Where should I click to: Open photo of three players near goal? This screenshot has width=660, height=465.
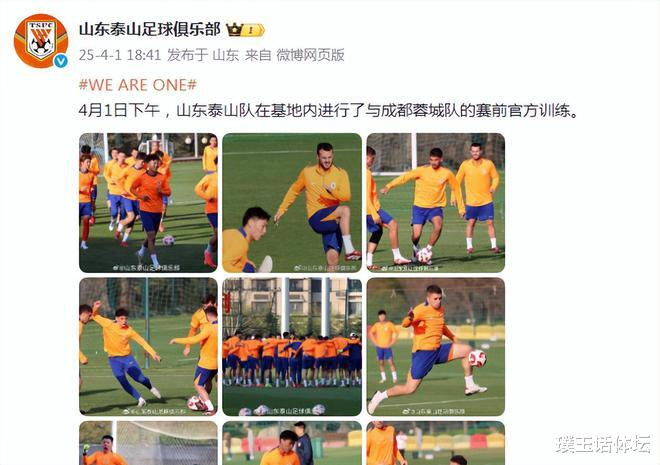point(436,203)
